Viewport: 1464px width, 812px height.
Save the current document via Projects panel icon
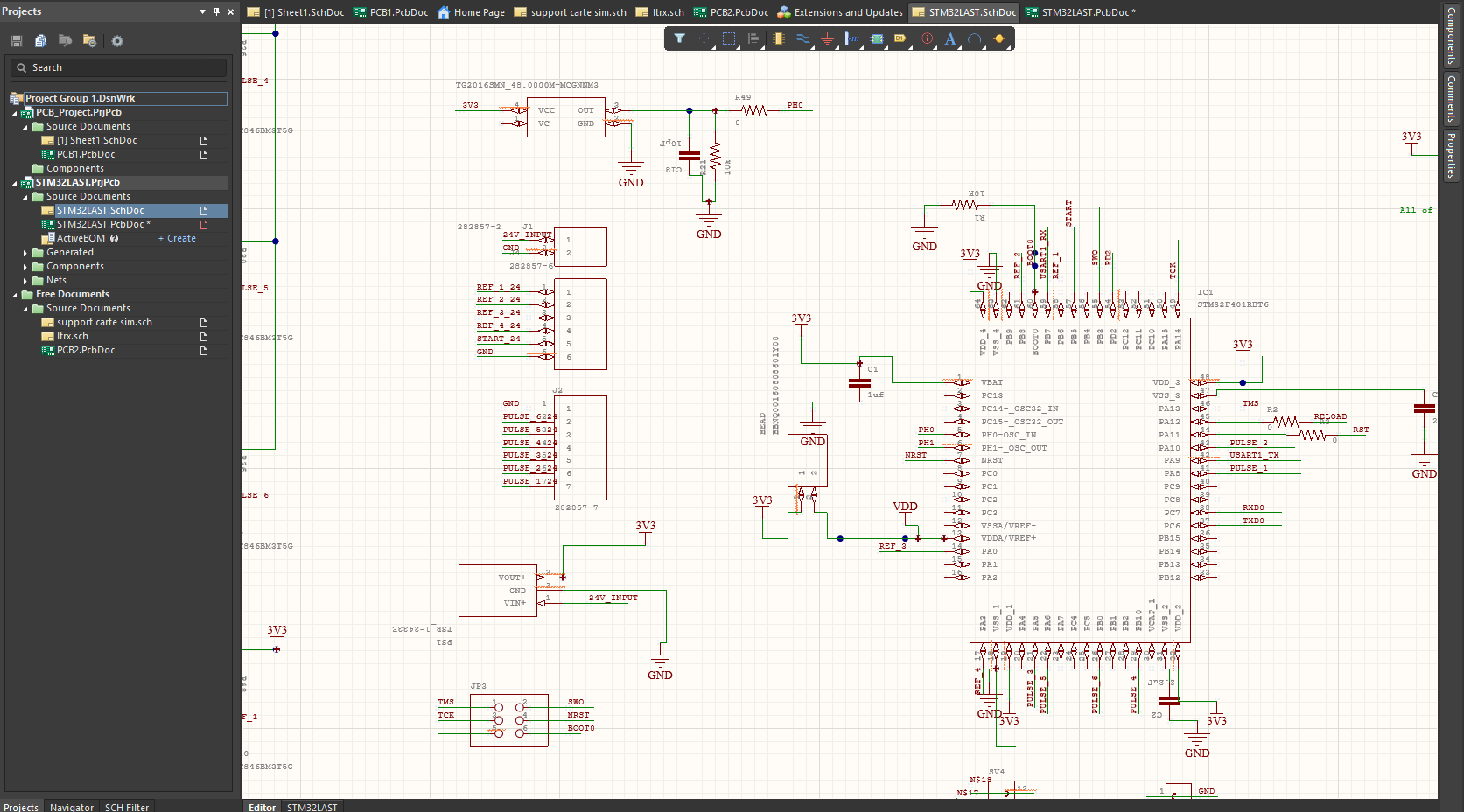click(15, 40)
